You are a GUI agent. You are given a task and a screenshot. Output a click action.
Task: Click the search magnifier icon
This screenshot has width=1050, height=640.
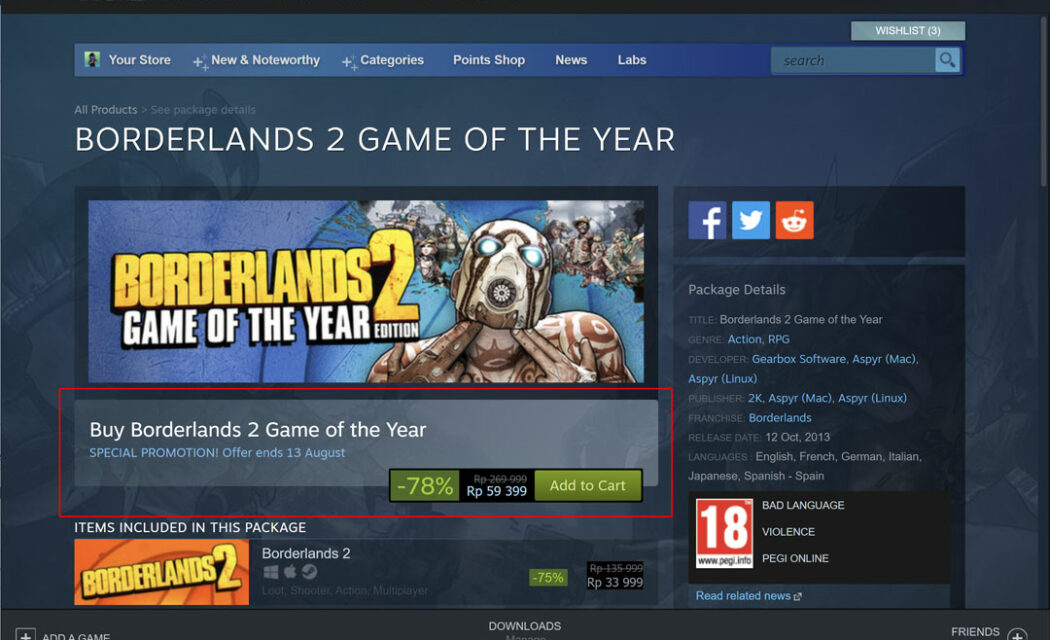[x=948, y=60]
